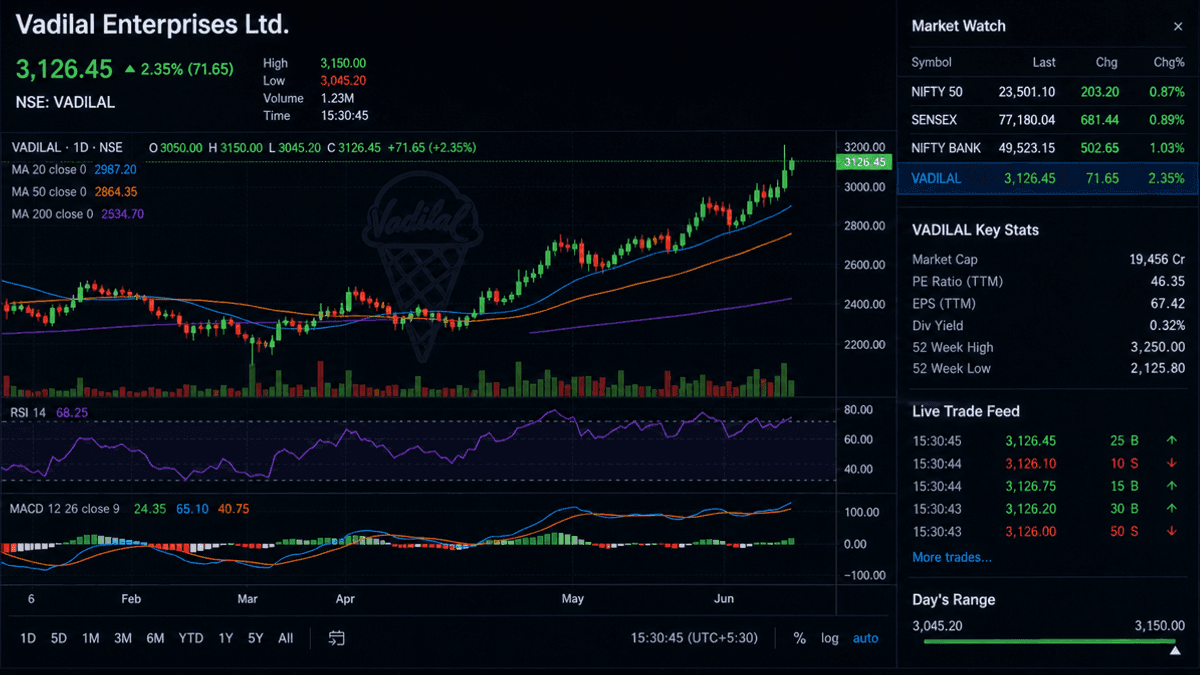The image size is (1200, 675).
Task: Select the 1D timeframe
Action: click(28, 638)
